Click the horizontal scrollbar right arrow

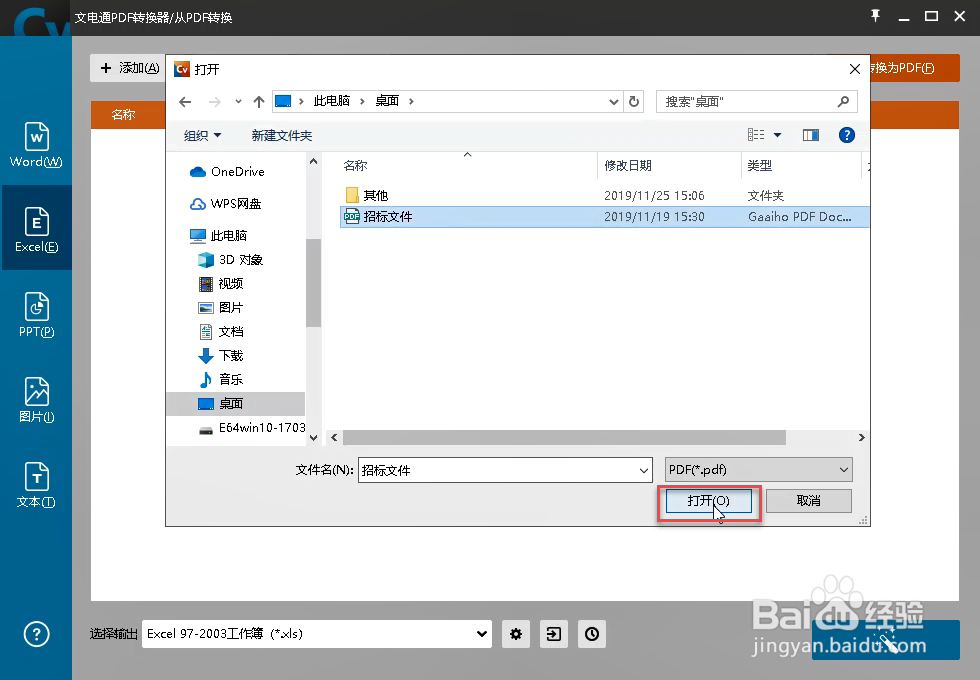coord(861,438)
